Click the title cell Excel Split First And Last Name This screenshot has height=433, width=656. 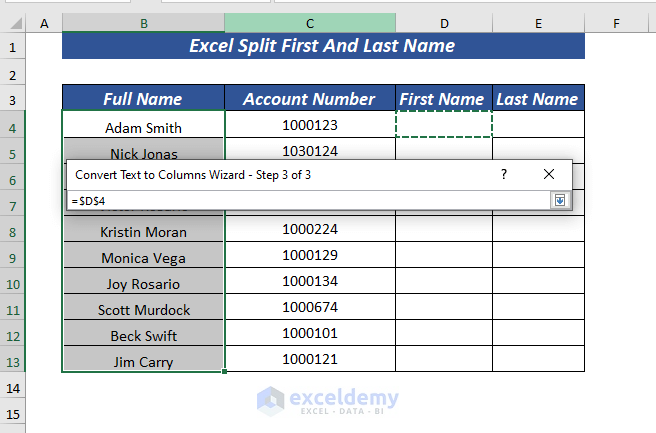click(x=323, y=46)
